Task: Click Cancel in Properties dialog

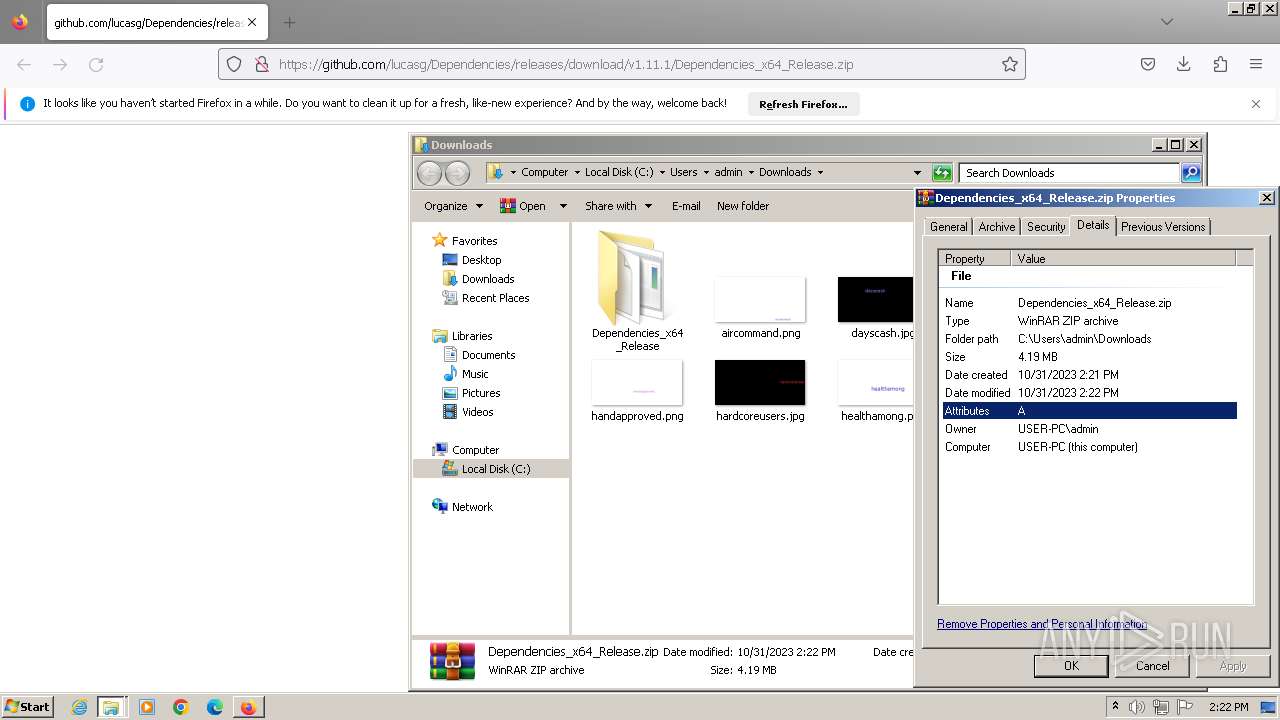Action: click(x=1152, y=666)
